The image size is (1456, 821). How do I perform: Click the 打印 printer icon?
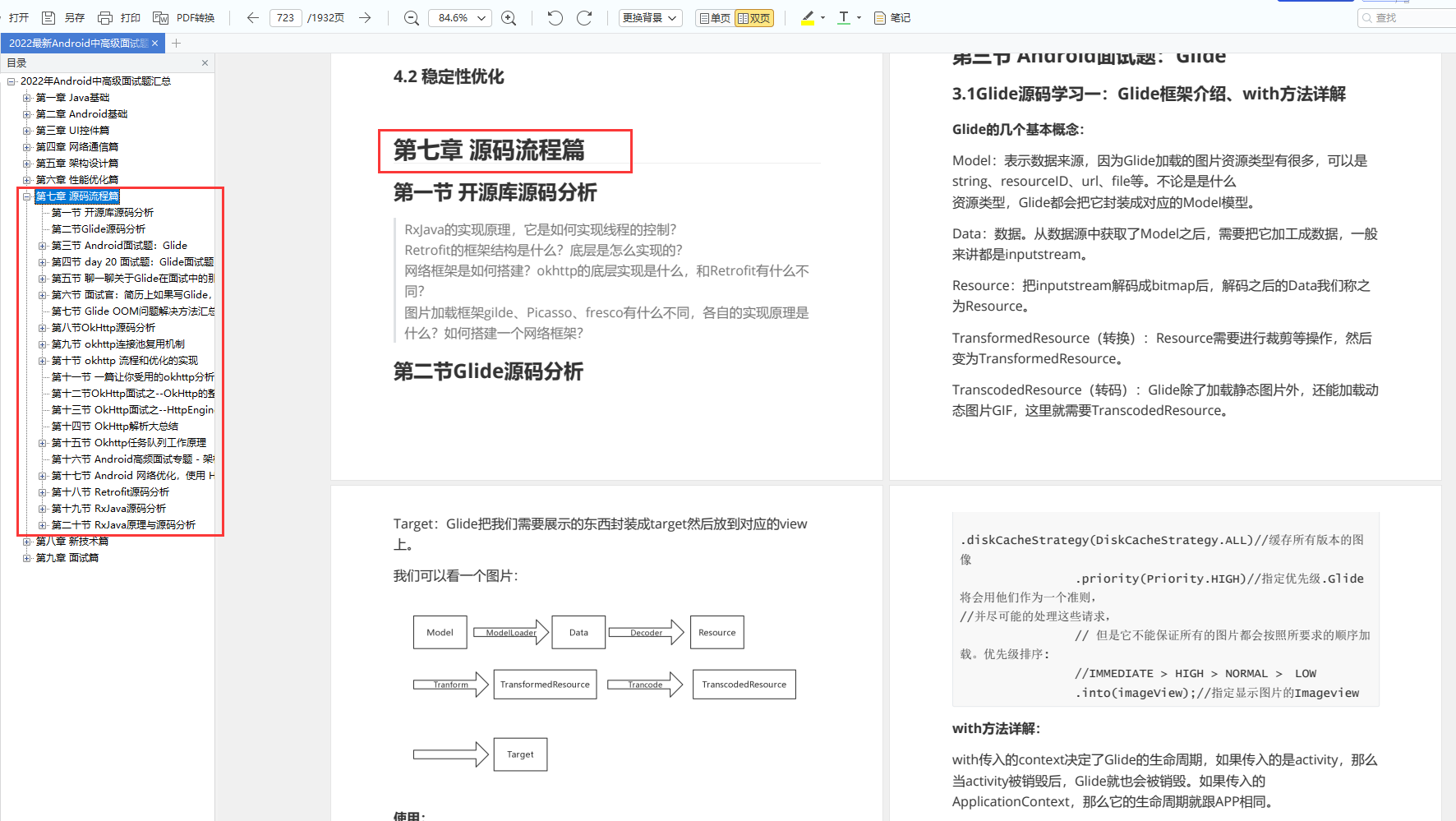105,18
